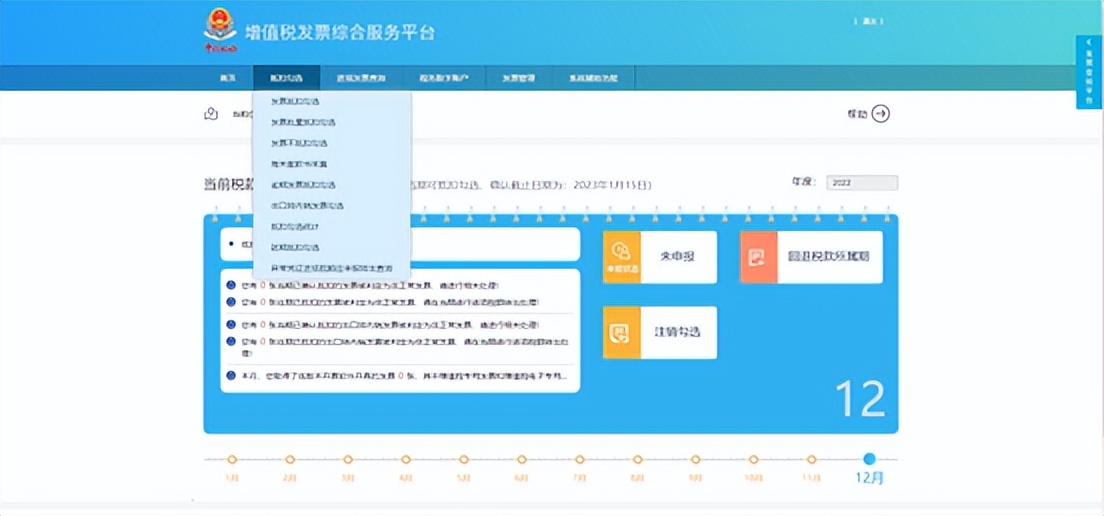Select the 9月 timeline marker
Image resolution: width=1104 pixels, height=516 pixels.
click(x=696, y=460)
